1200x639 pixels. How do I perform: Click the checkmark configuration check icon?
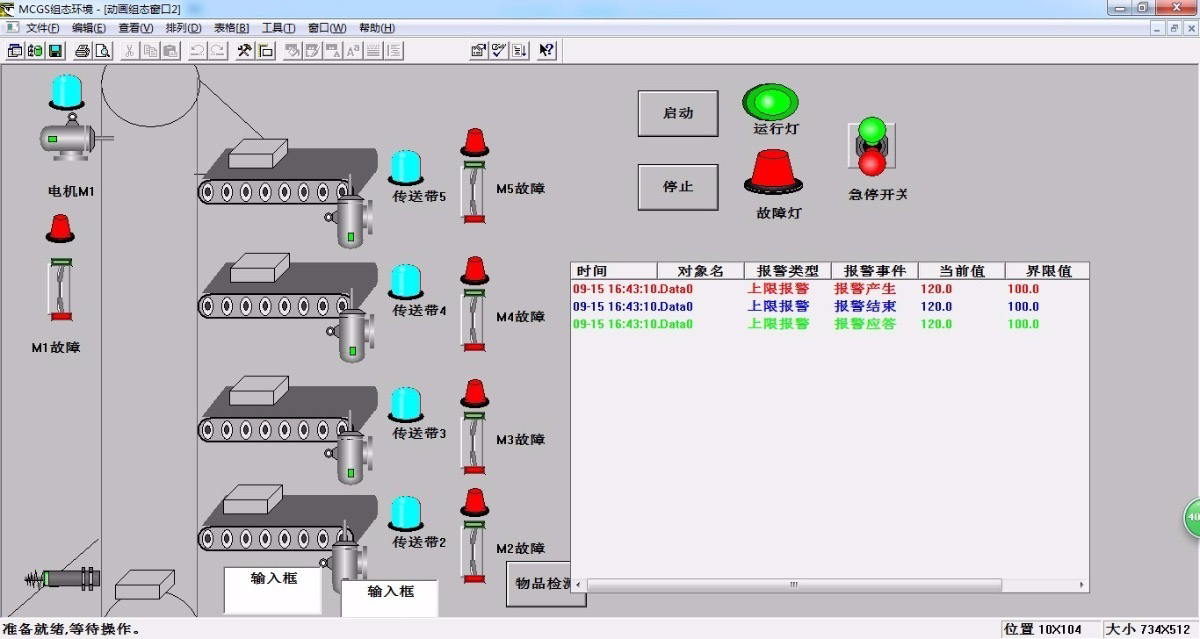[x=498, y=51]
